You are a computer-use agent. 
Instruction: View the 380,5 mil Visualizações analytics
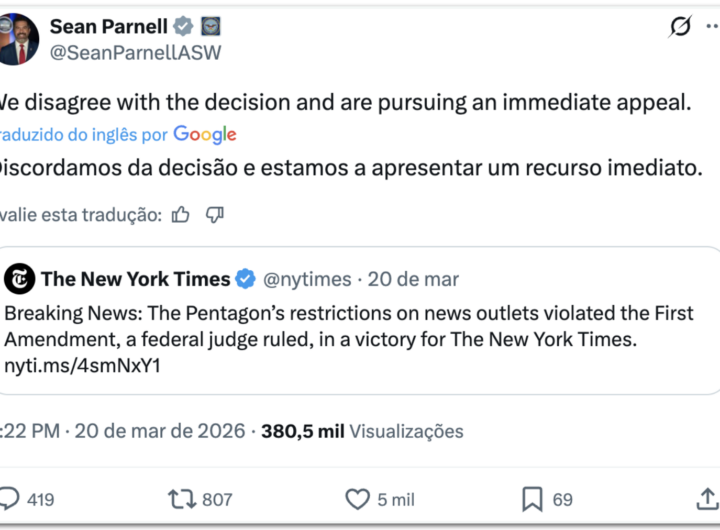pos(362,431)
